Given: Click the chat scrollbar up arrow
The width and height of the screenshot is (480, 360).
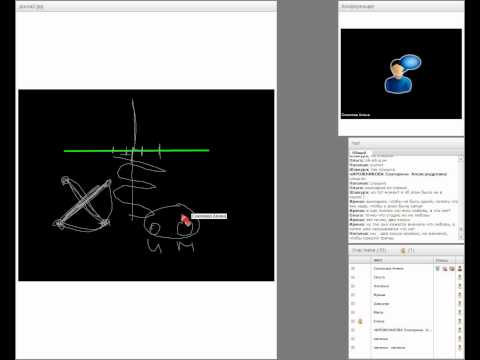Looking at the screenshot, I should pos(461,158).
